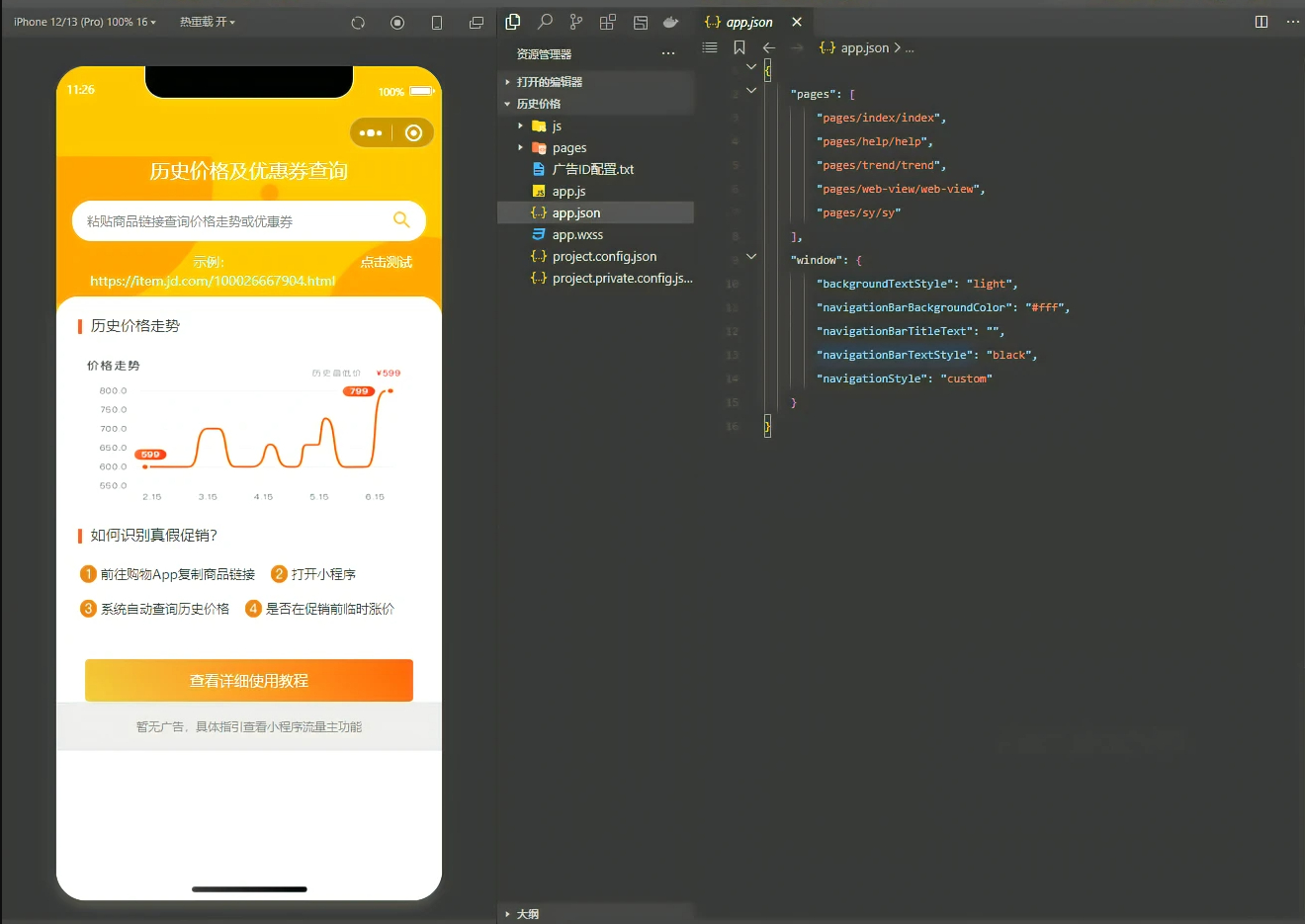1305x924 pixels.
Task: Expand the pages folder in tree
Action: tap(521, 147)
